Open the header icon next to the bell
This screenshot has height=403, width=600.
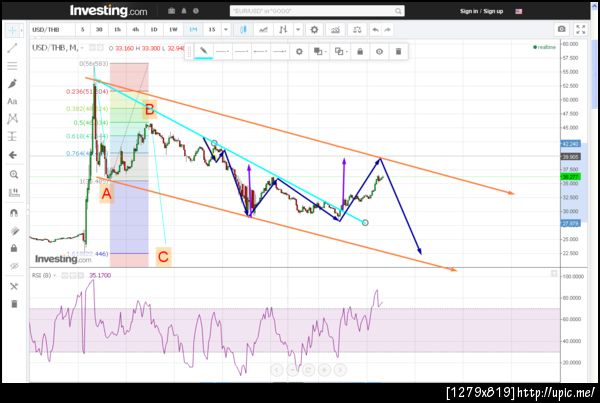196,11
